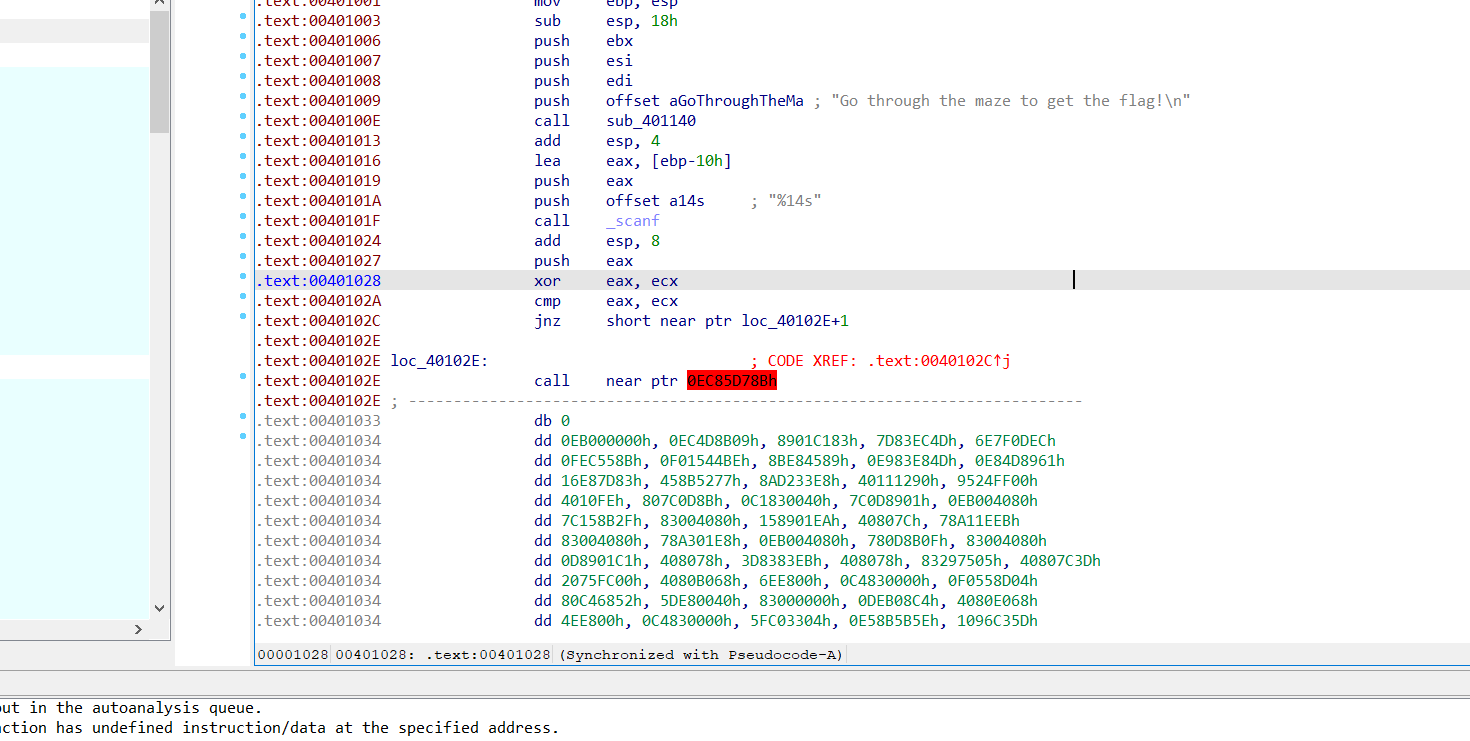This screenshot has width=1470, height=741.
Task: Select call target sub_401140
Action: coord(651,121)
